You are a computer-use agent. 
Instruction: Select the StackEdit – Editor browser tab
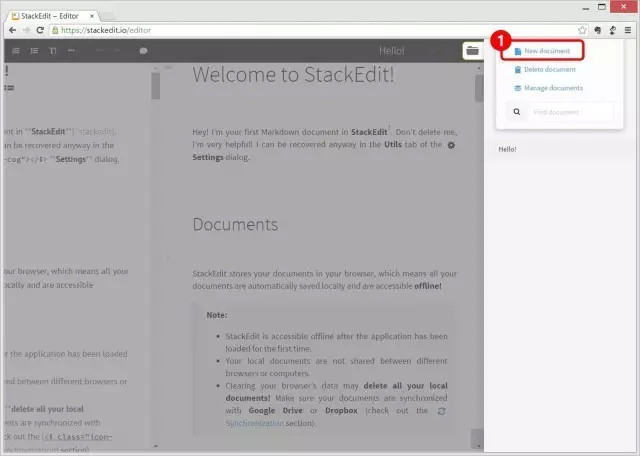click(50, 16)
